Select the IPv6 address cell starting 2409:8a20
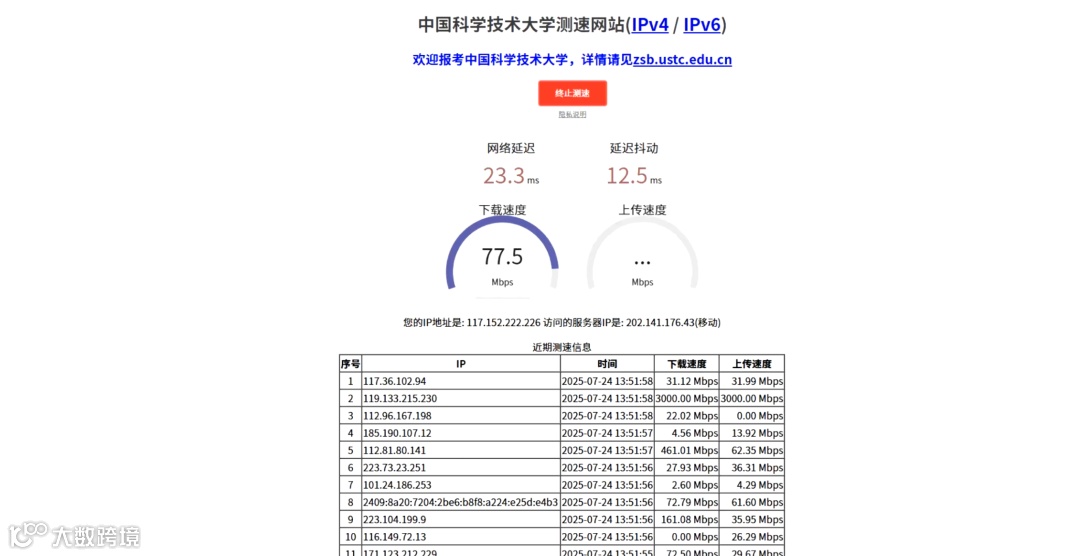The height and width of the screenshot is (556, 1080). tap(461, 502)
